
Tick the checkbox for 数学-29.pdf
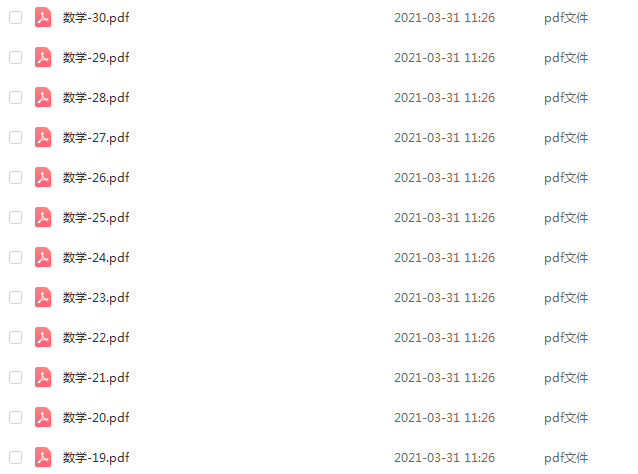point(15,57)
